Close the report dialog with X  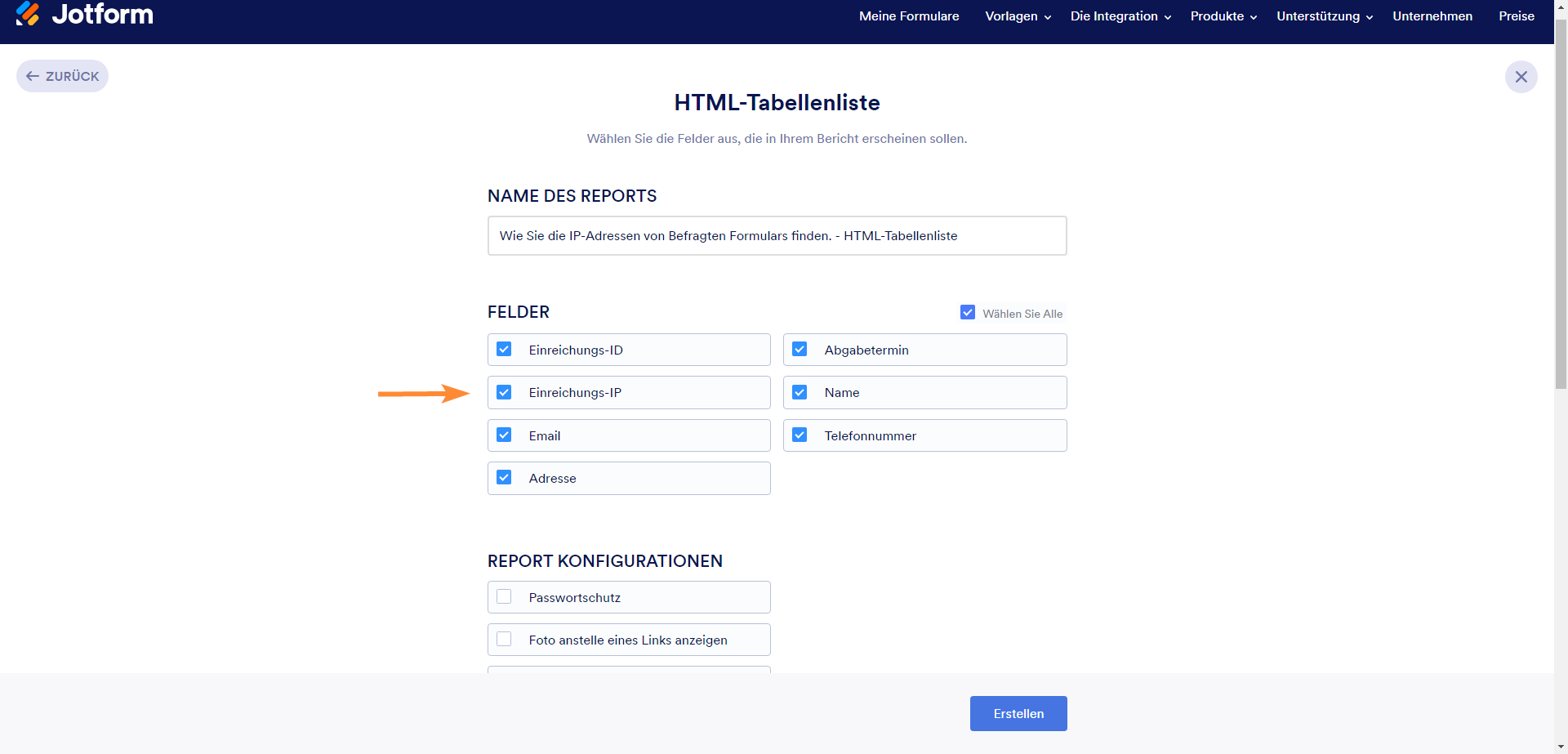pyautogui.click(x=1521, y=77)
